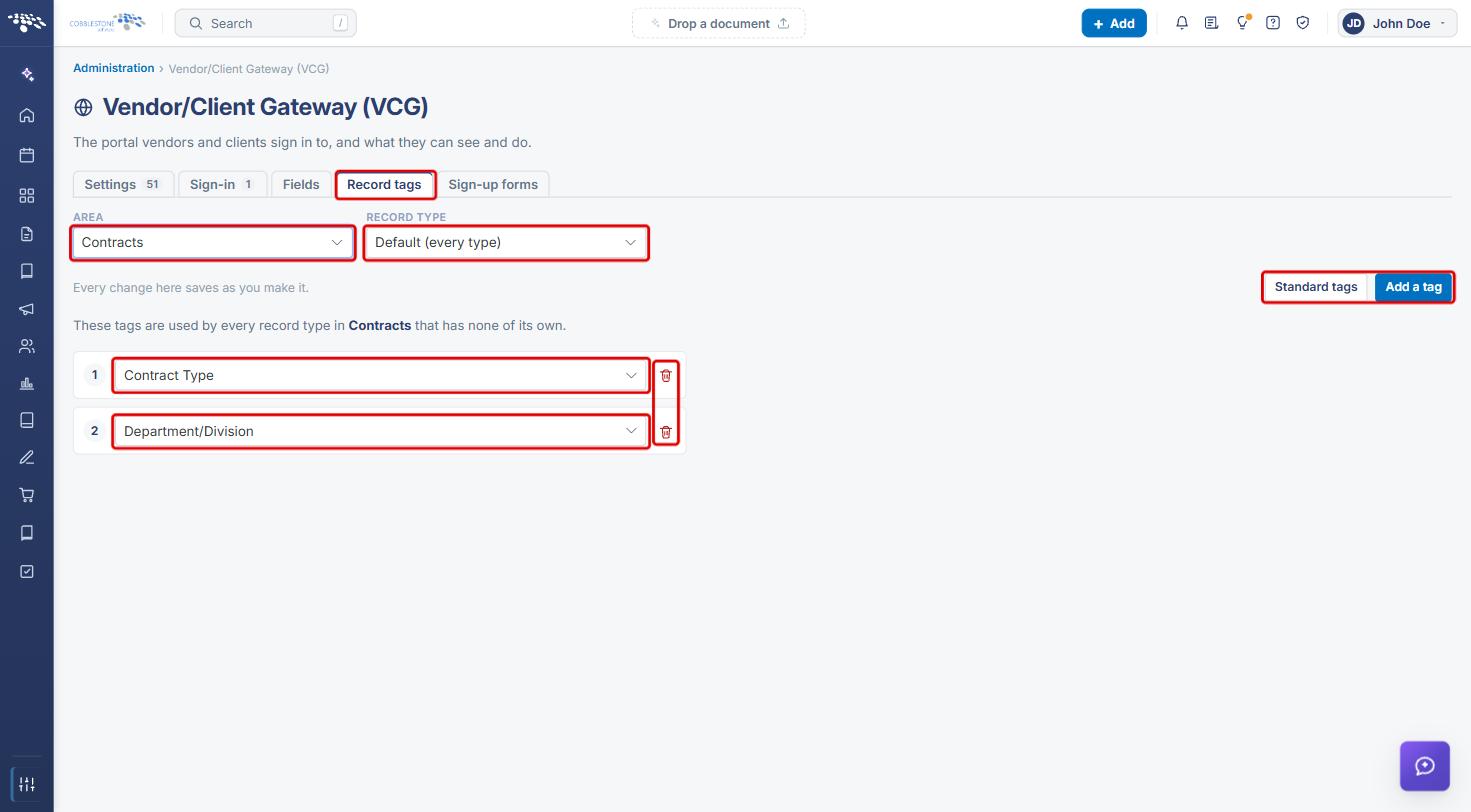The height and width of the screenshot is (812, 1471).
Task: Click the Cobblestone logo in header
Action: [x=107, y=23]
